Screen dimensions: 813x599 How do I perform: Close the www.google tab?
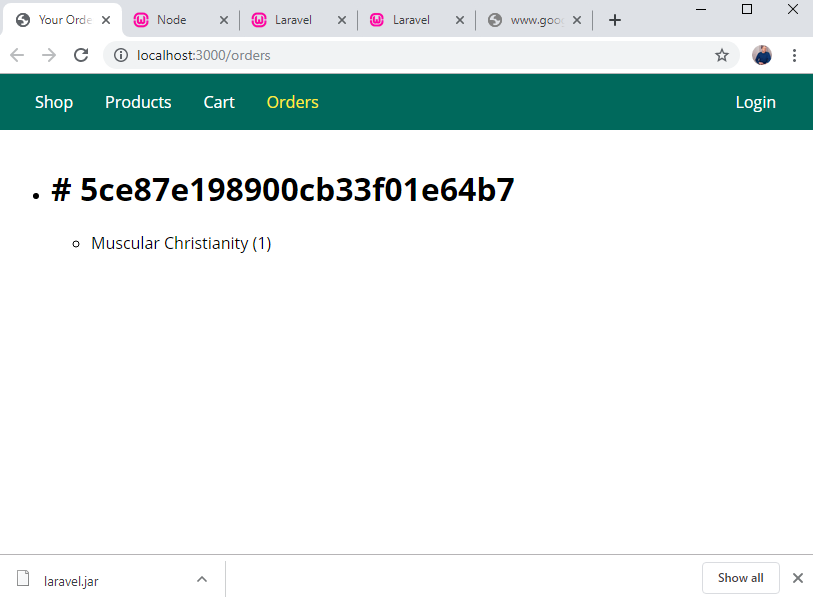click(x=577, y=20)
